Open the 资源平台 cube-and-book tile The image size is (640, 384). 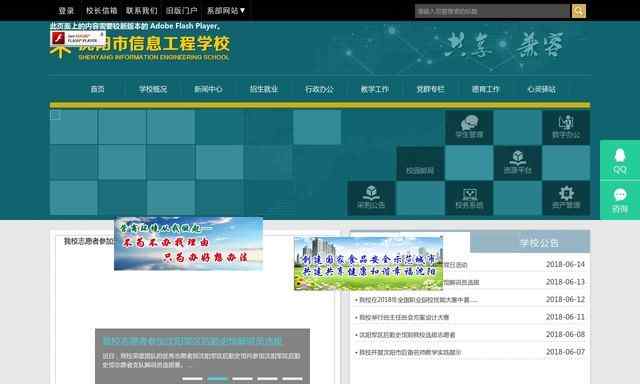coord(518,162)
